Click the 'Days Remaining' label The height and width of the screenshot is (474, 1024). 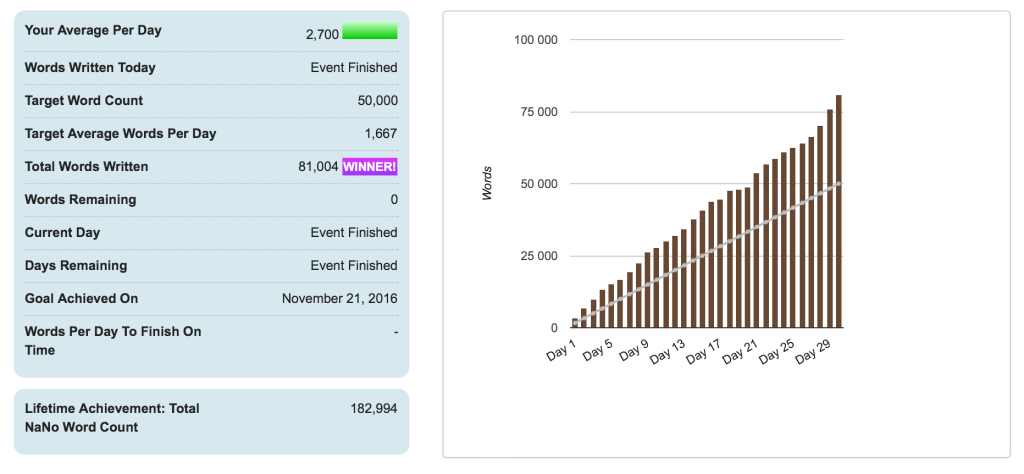[76, 265]
